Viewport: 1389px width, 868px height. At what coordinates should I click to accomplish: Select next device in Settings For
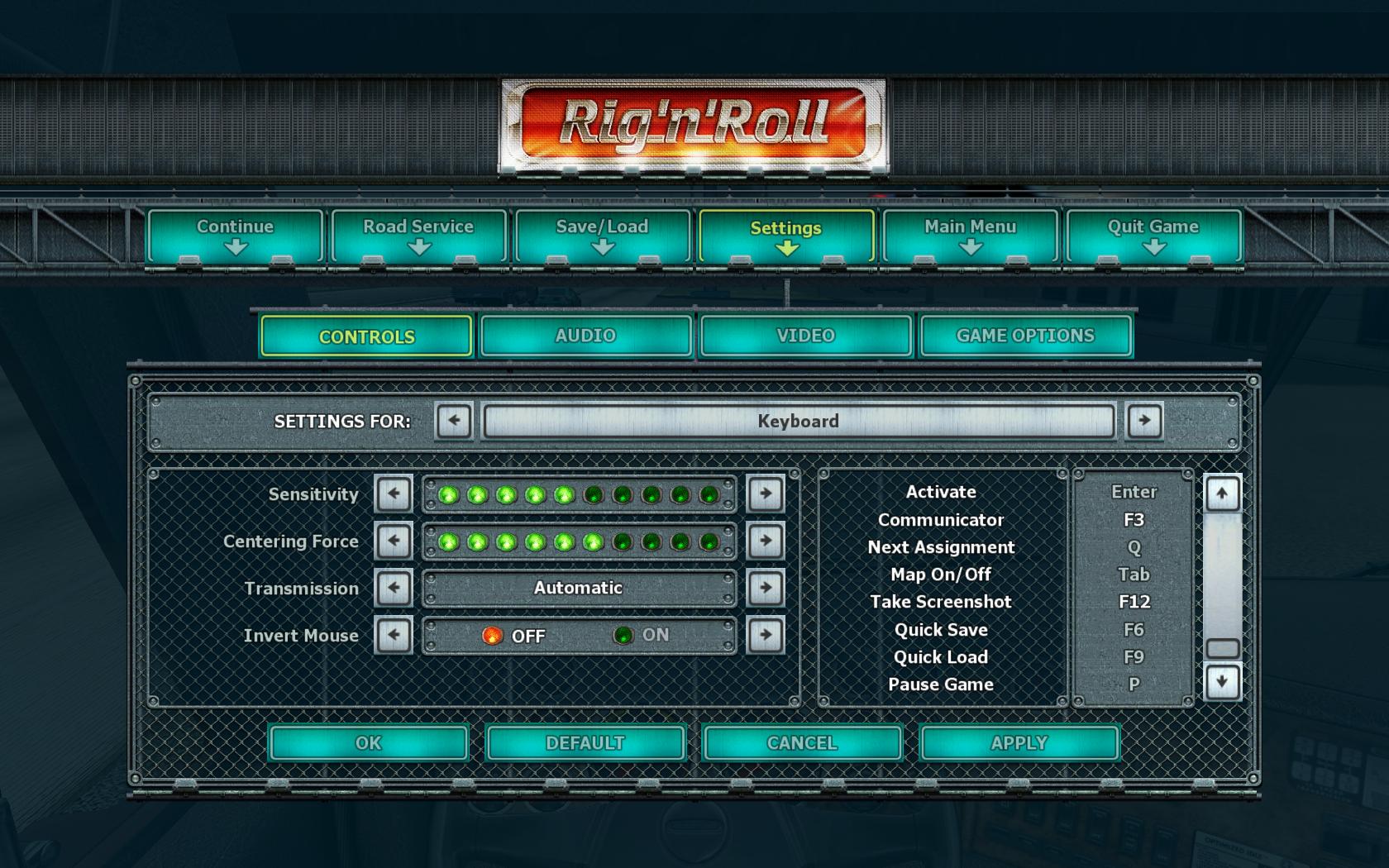coord(1144,421)
